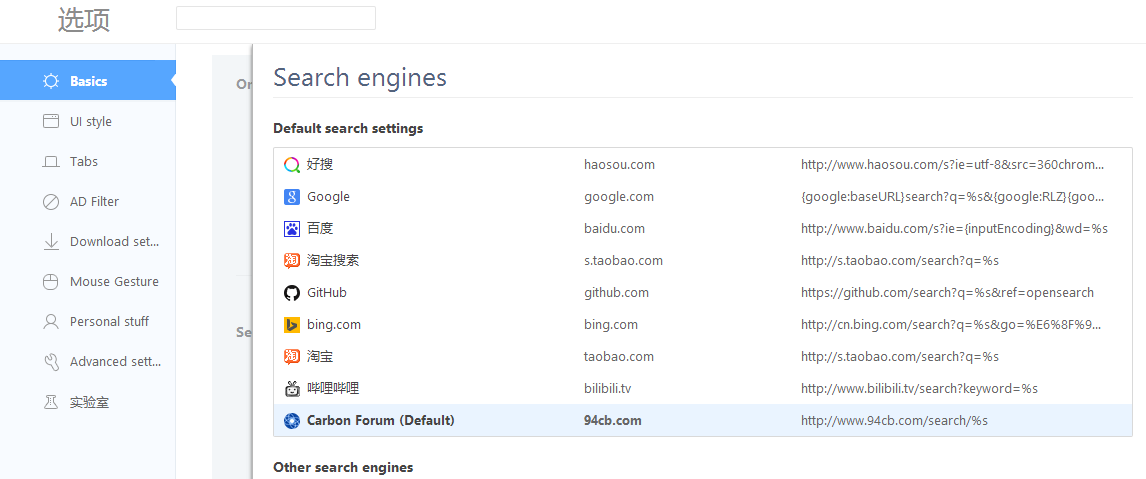The image size is (1146, 479).
Task: Go to AD Filter settings
Action: point(88,202)
